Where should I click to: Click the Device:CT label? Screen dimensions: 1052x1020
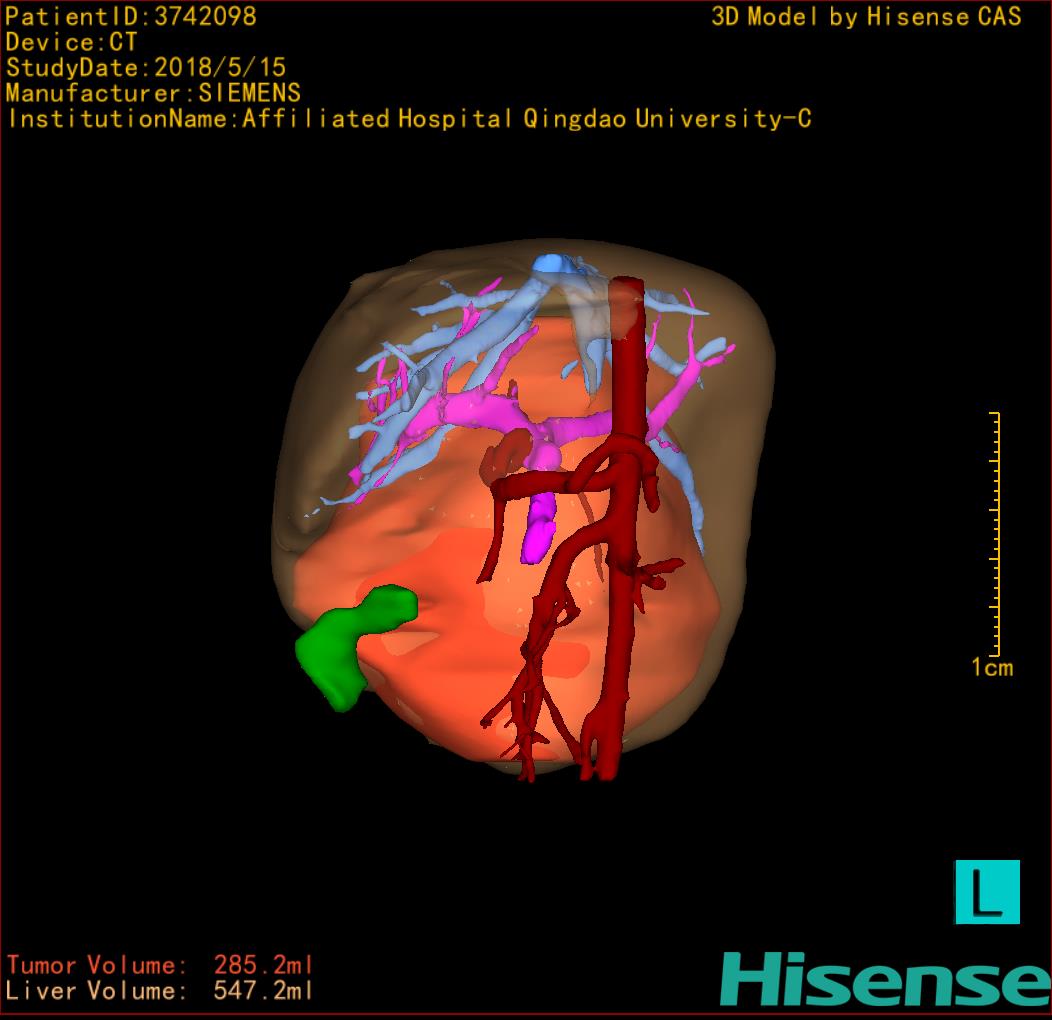tap(71, 42)
